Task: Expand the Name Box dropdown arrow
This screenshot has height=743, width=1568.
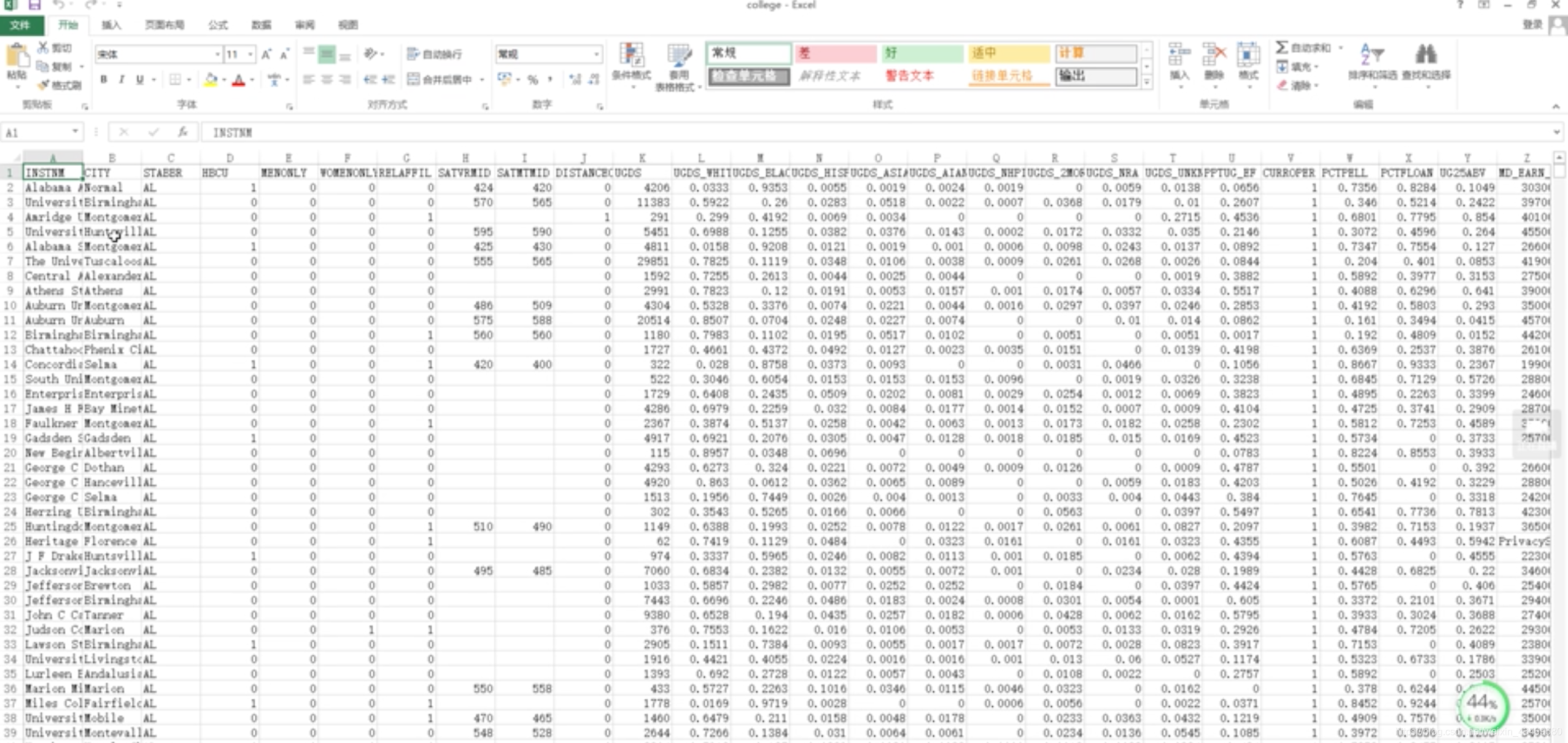Action: [74, 131]
